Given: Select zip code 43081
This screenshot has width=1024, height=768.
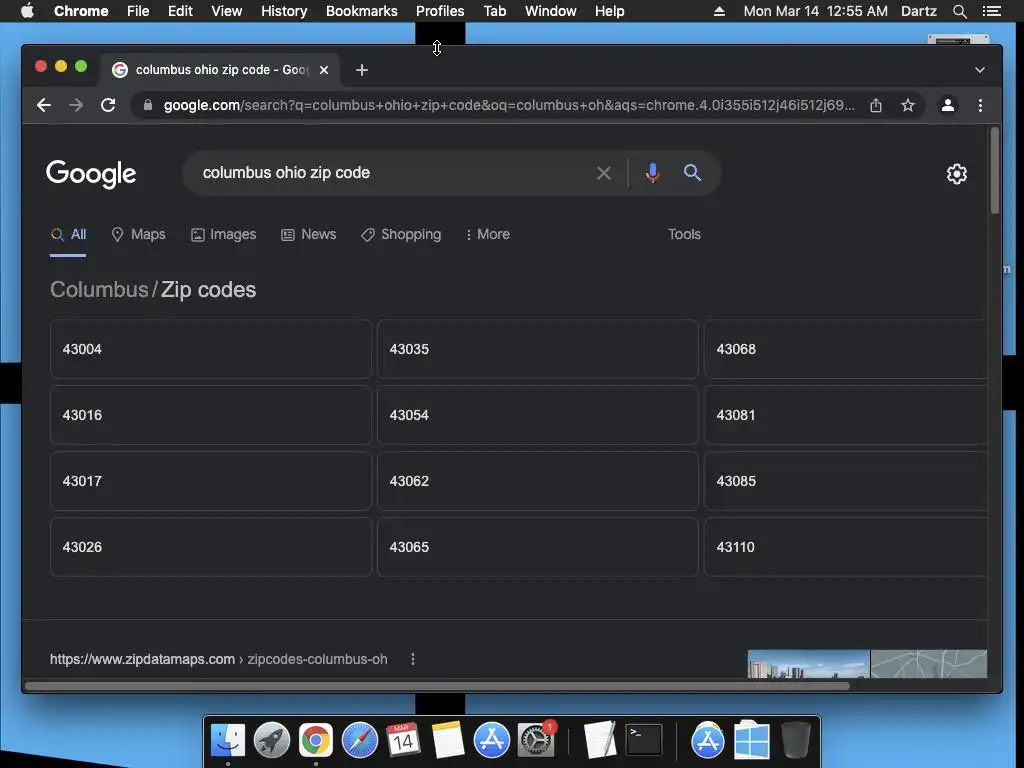Looking at the screenshot, I should [x=846, y=415].
